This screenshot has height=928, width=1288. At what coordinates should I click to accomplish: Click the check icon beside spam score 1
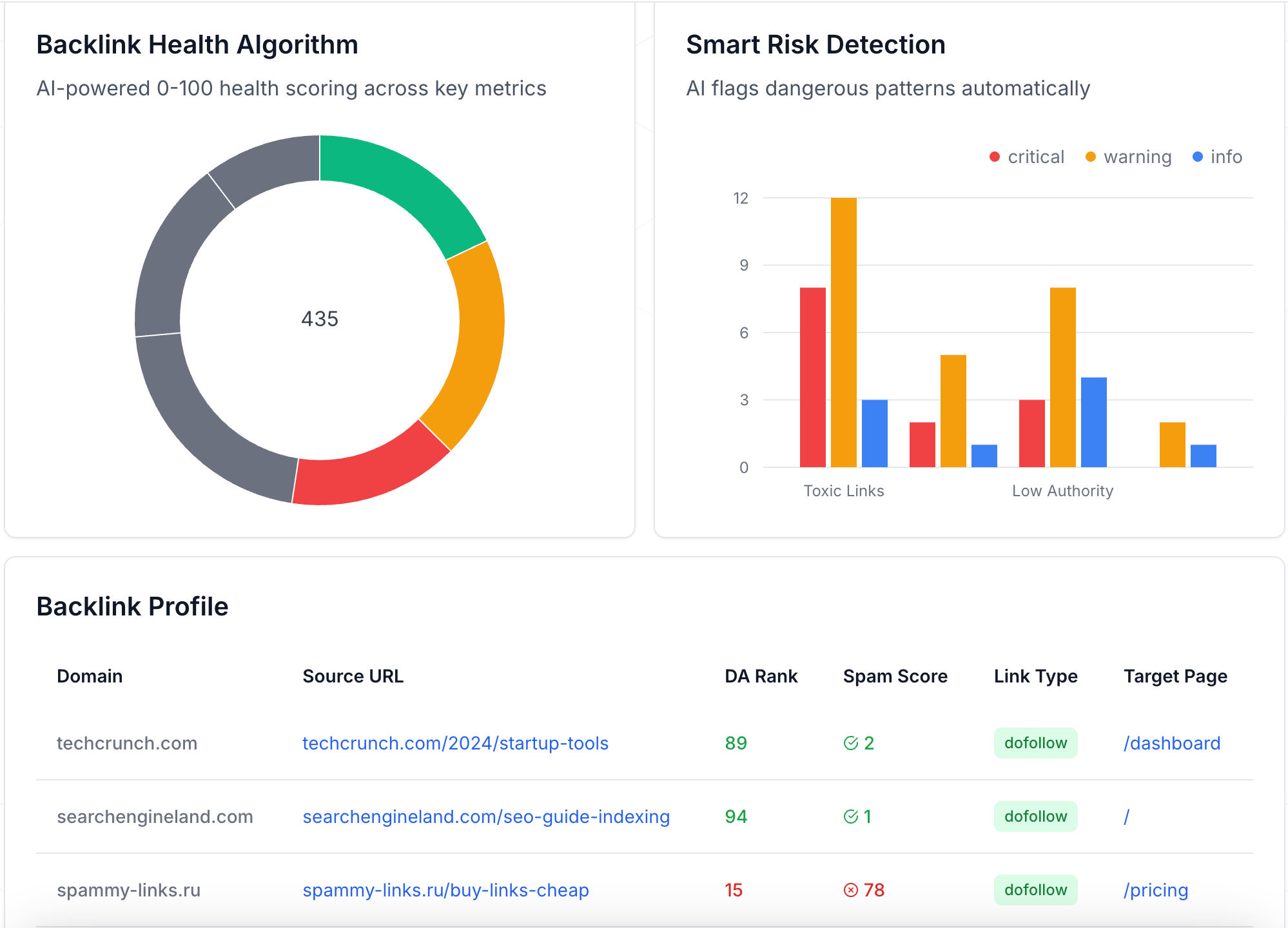click(x=850, y=817)
